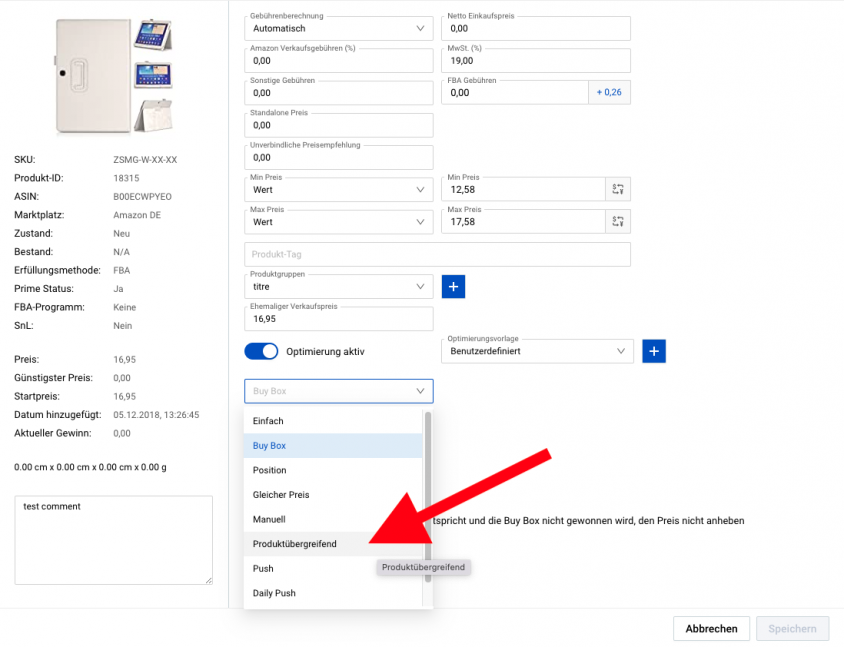Viewport: 844px width, 647px height.
Task: Expand the Produktgruppen dropdown
Action: [339, 286]
